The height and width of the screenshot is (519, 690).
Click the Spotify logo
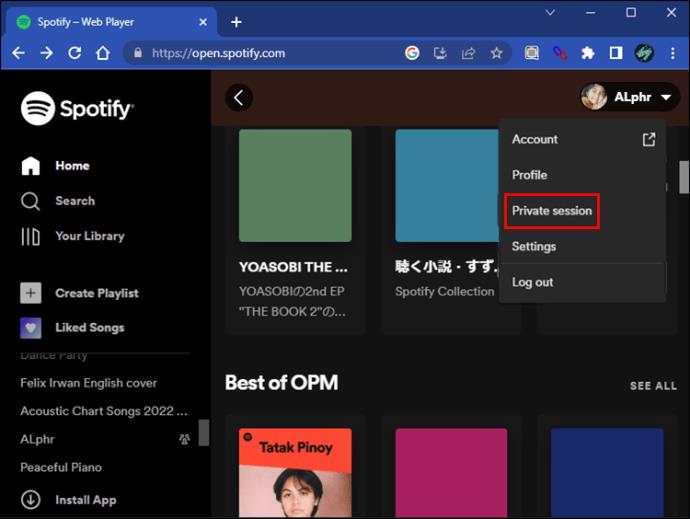coord(77,108)
